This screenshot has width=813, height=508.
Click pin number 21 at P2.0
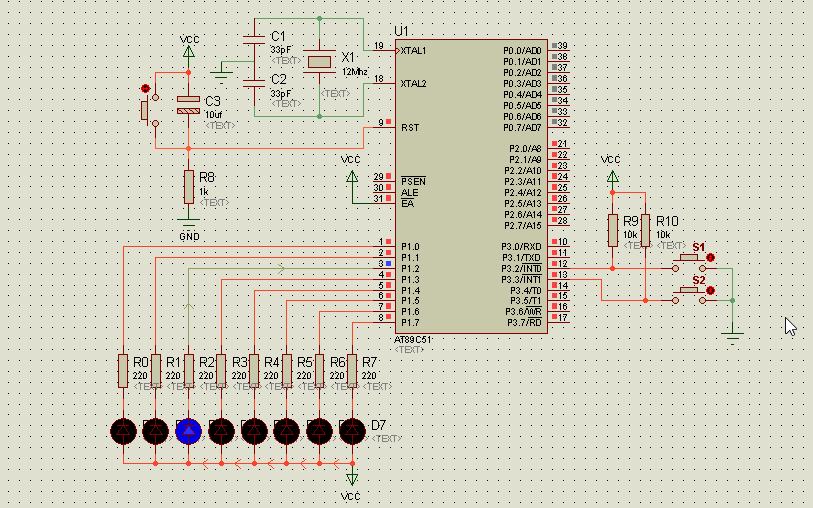563,144
